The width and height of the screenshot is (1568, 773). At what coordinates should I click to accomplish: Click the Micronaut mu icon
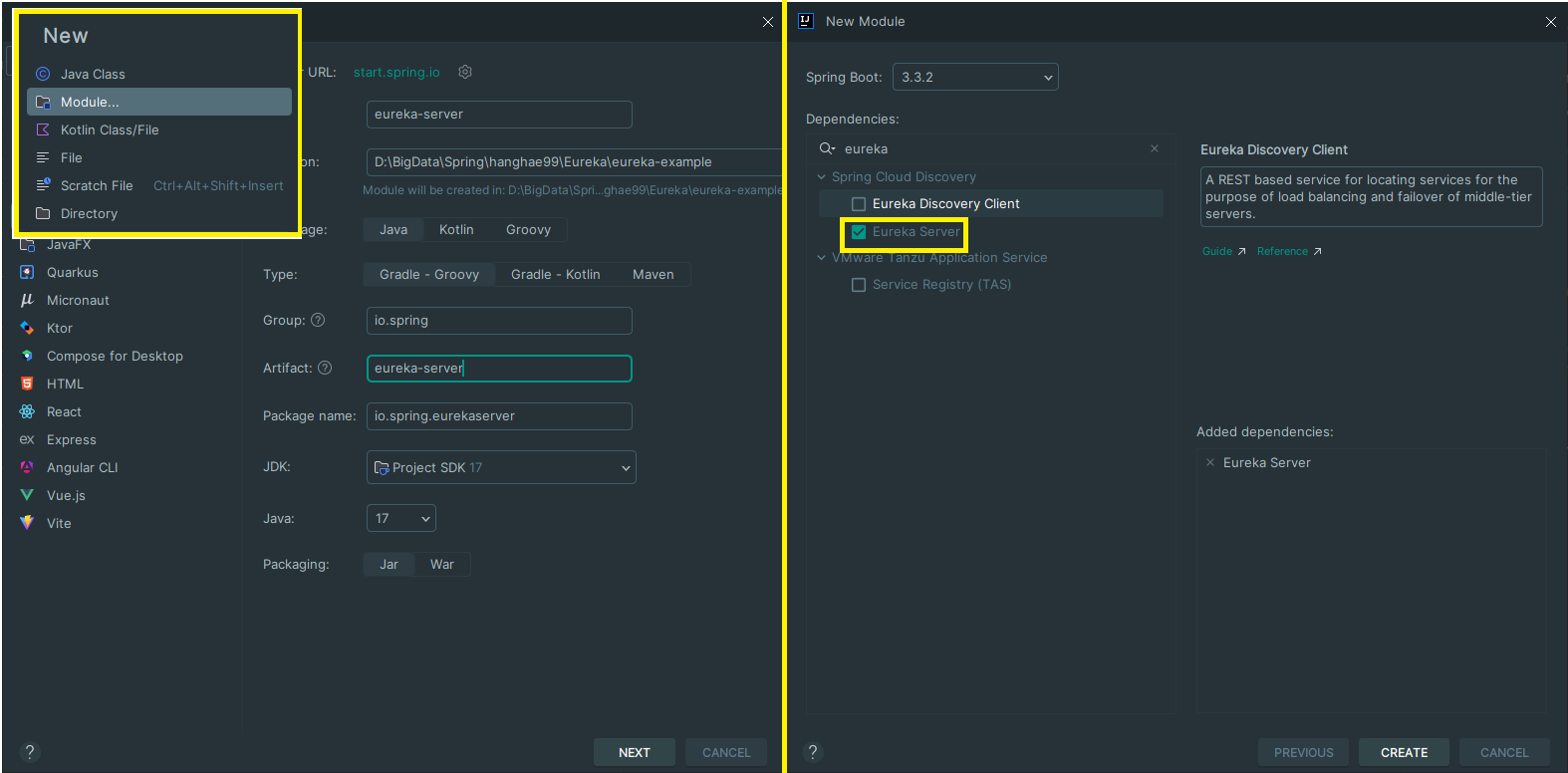tap(27, 300)
